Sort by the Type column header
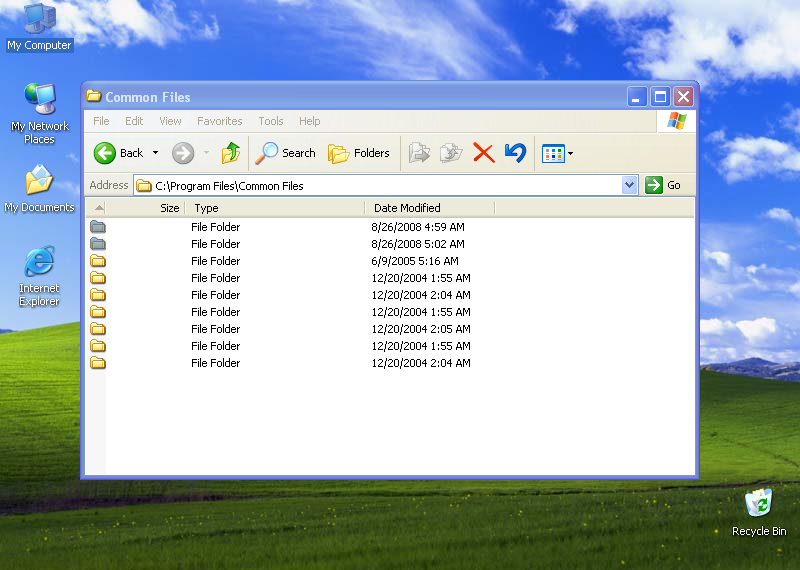800x570 pixels. point(274,208)
